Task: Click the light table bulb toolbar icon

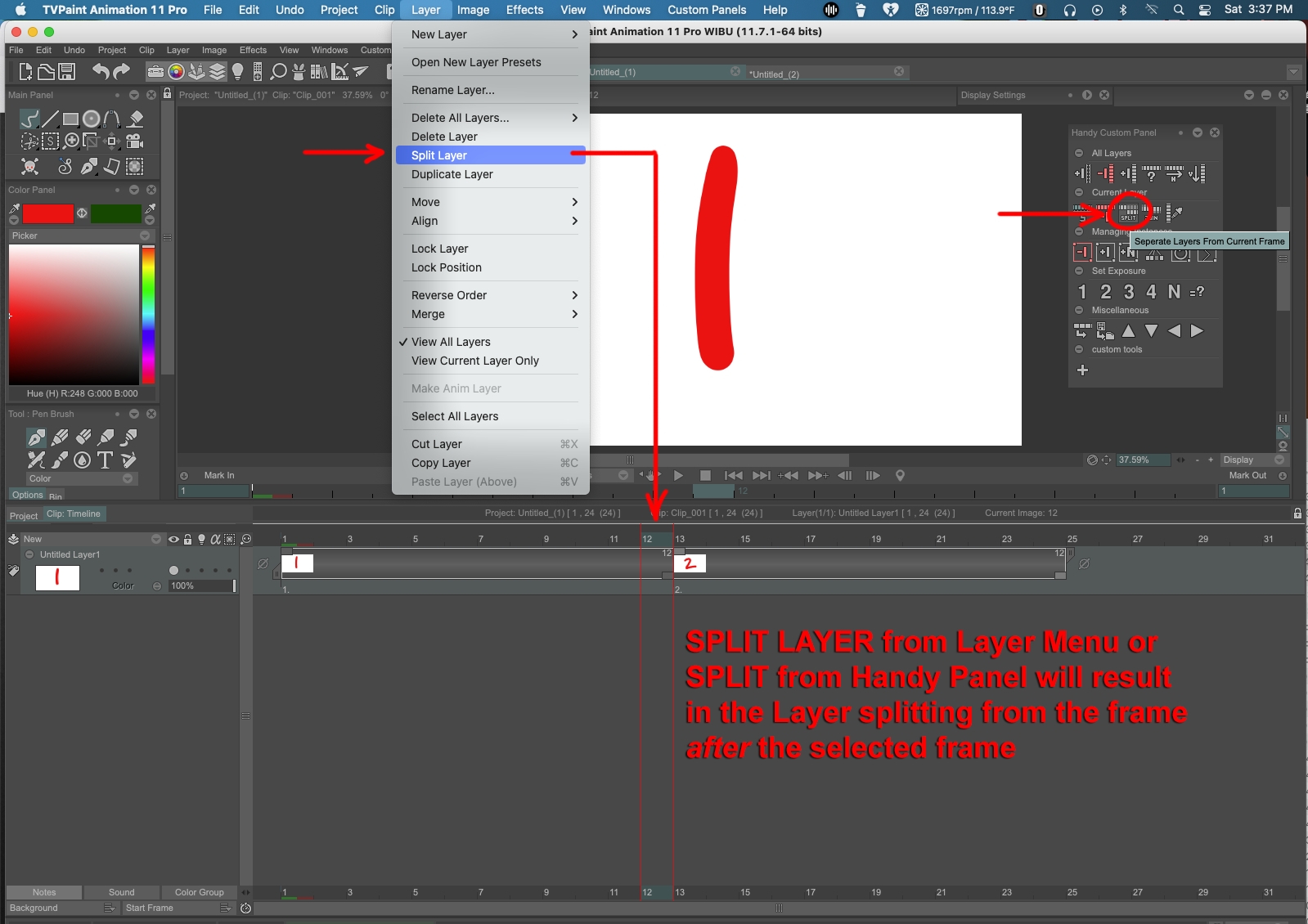Action: coord(238,72)
